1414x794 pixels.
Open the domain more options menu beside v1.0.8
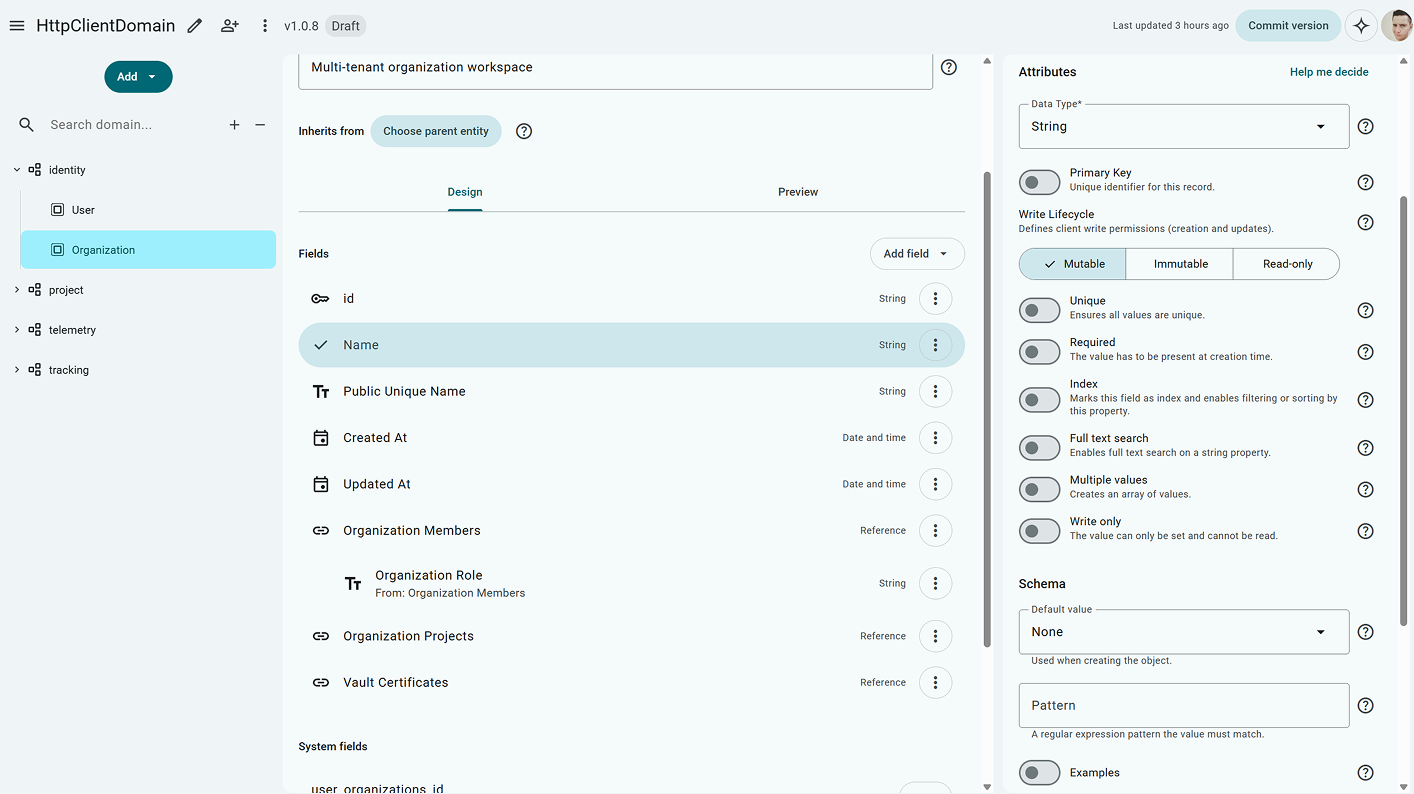click(x=265, y=26)
